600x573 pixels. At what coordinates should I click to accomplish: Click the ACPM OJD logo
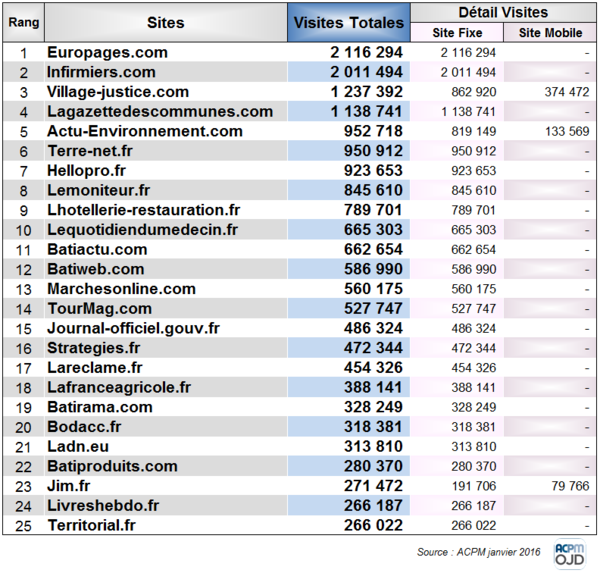coord(569,553)
